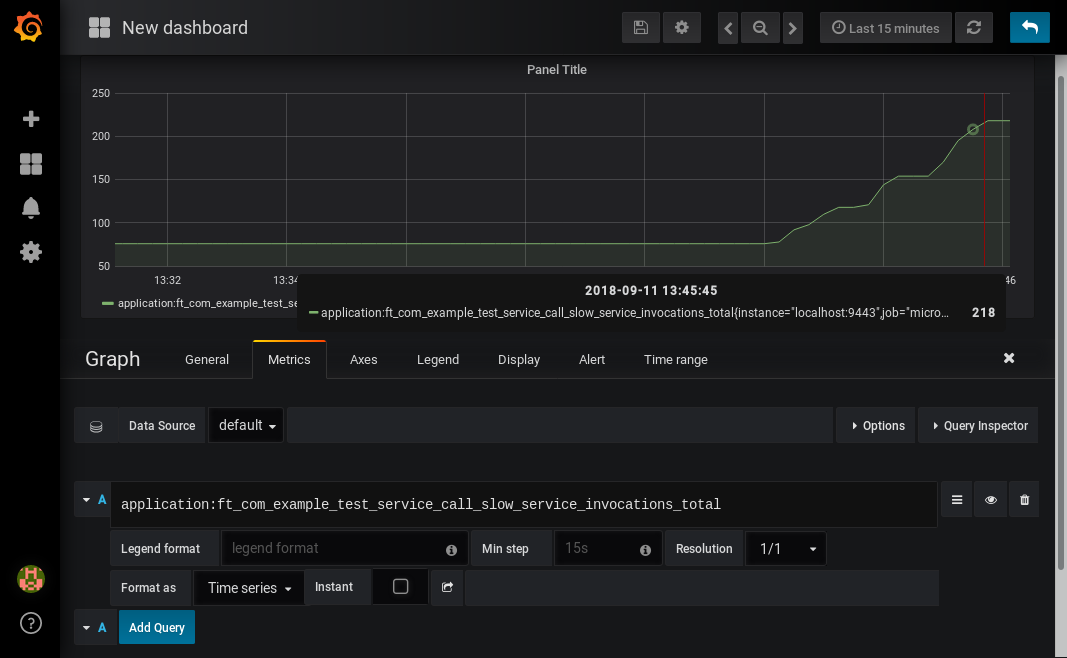This screenshot has width=1067, height=658.
Task: Click the refresh dashboard icon
Action: 973,28
